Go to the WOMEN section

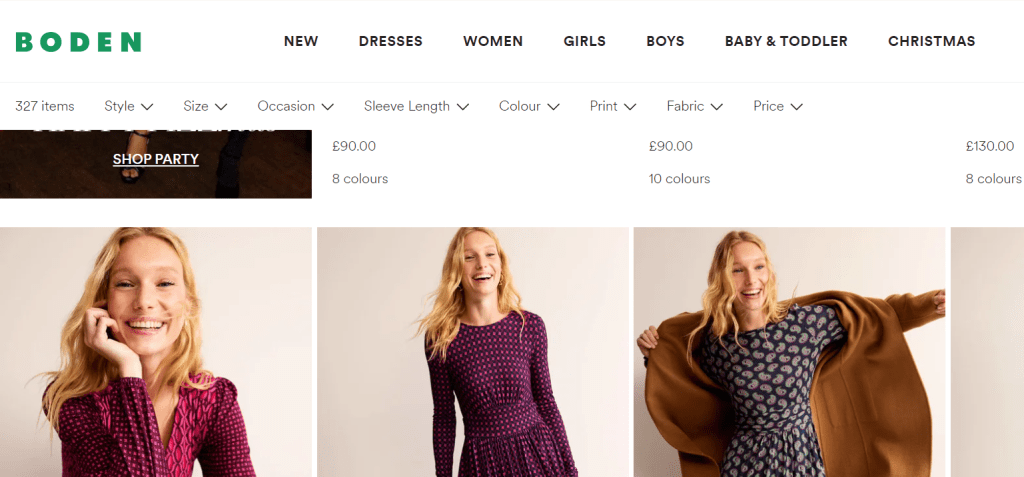(x=493, y=41)
